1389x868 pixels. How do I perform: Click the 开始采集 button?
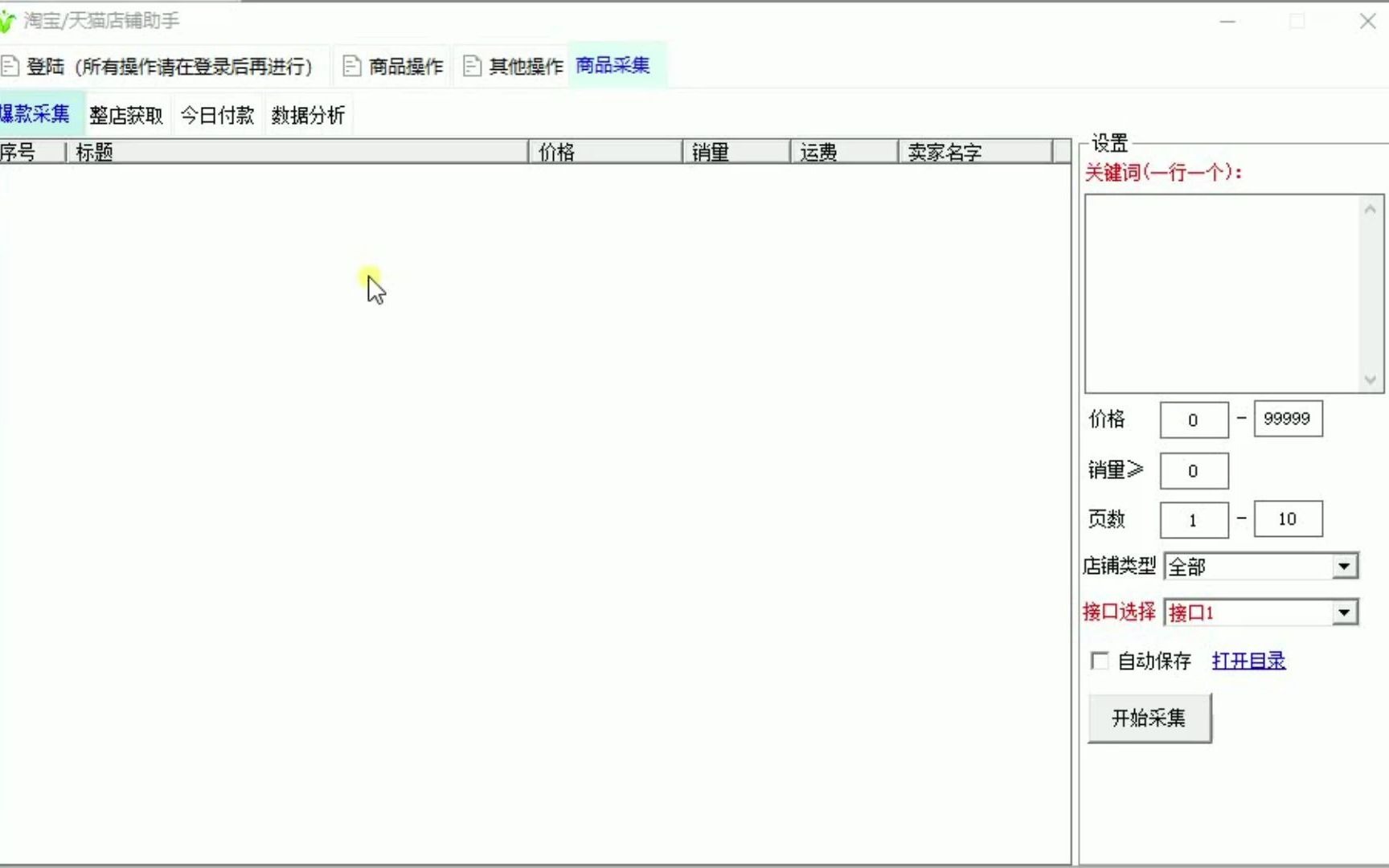[x=1149, y=718]
